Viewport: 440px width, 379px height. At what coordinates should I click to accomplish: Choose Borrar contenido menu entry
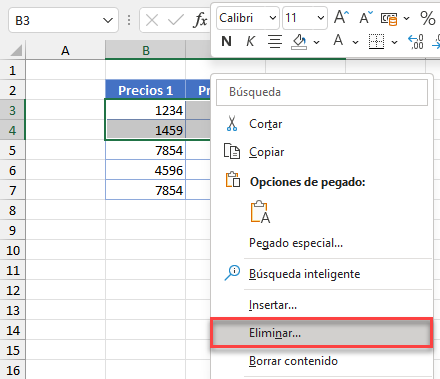point(322,361)
